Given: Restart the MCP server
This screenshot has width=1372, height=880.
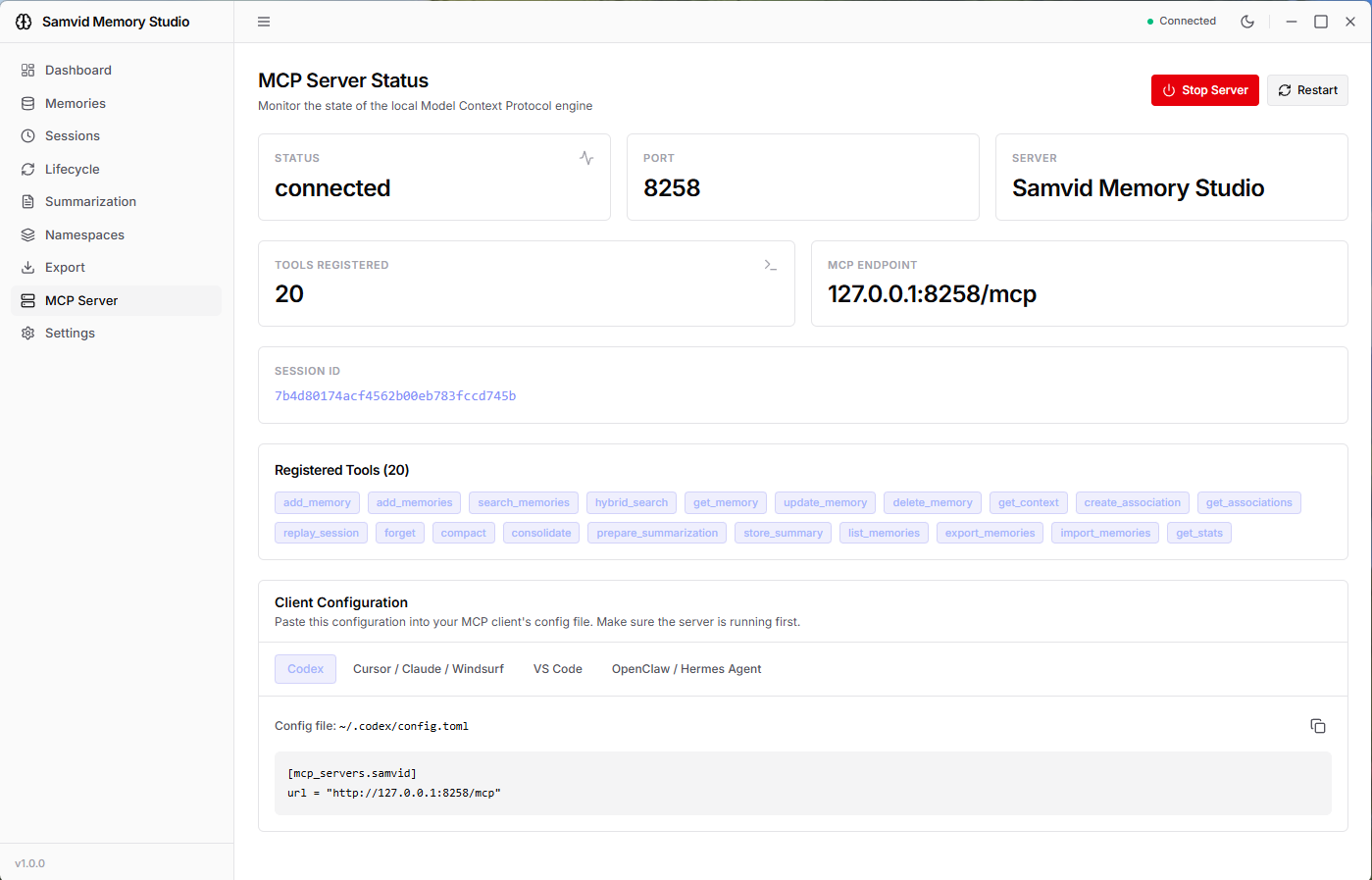Looking at the screenshot, I should 1307,90.
